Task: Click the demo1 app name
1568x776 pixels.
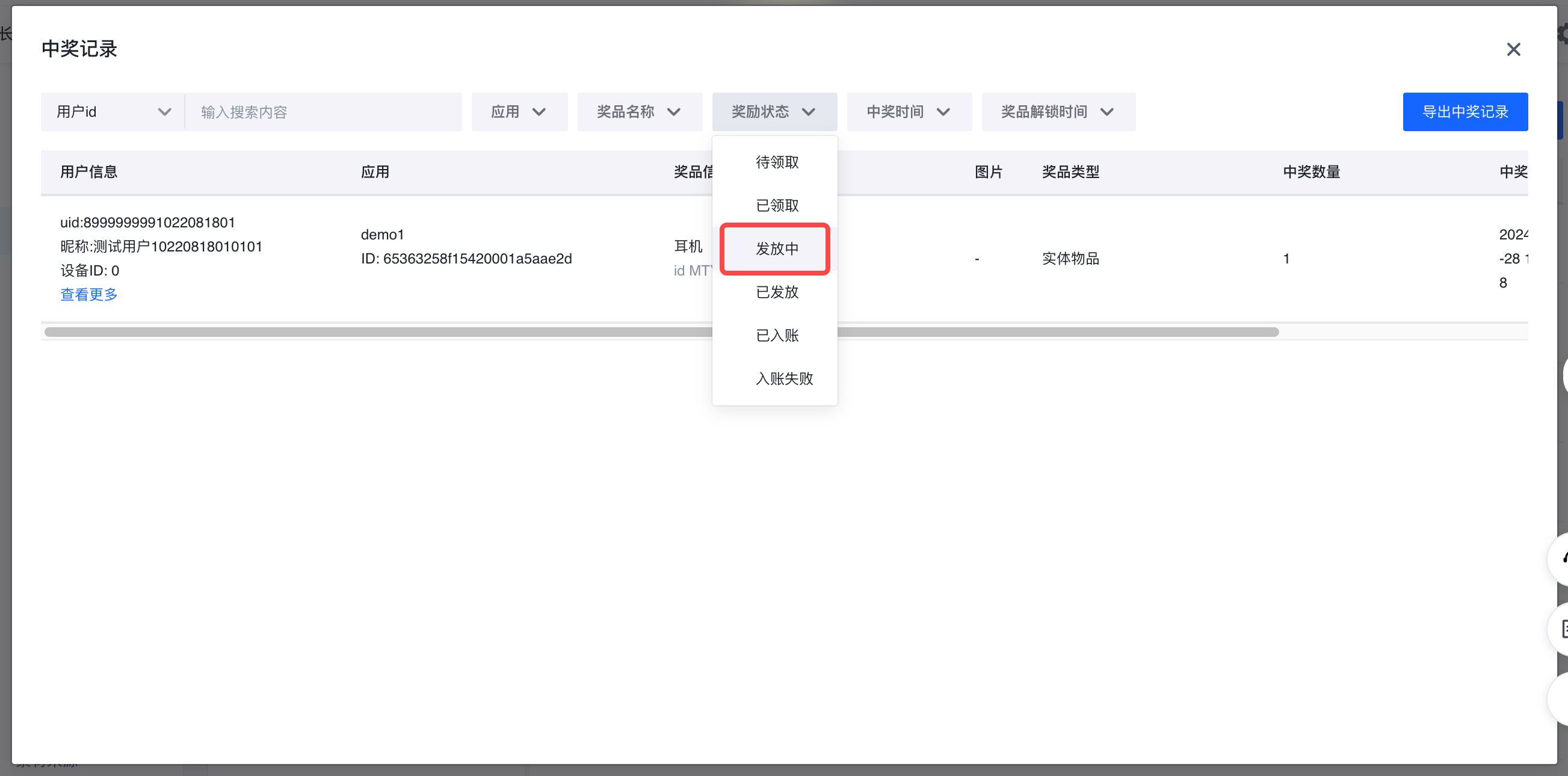Action: pyautogui.click(x=382, y=235)
